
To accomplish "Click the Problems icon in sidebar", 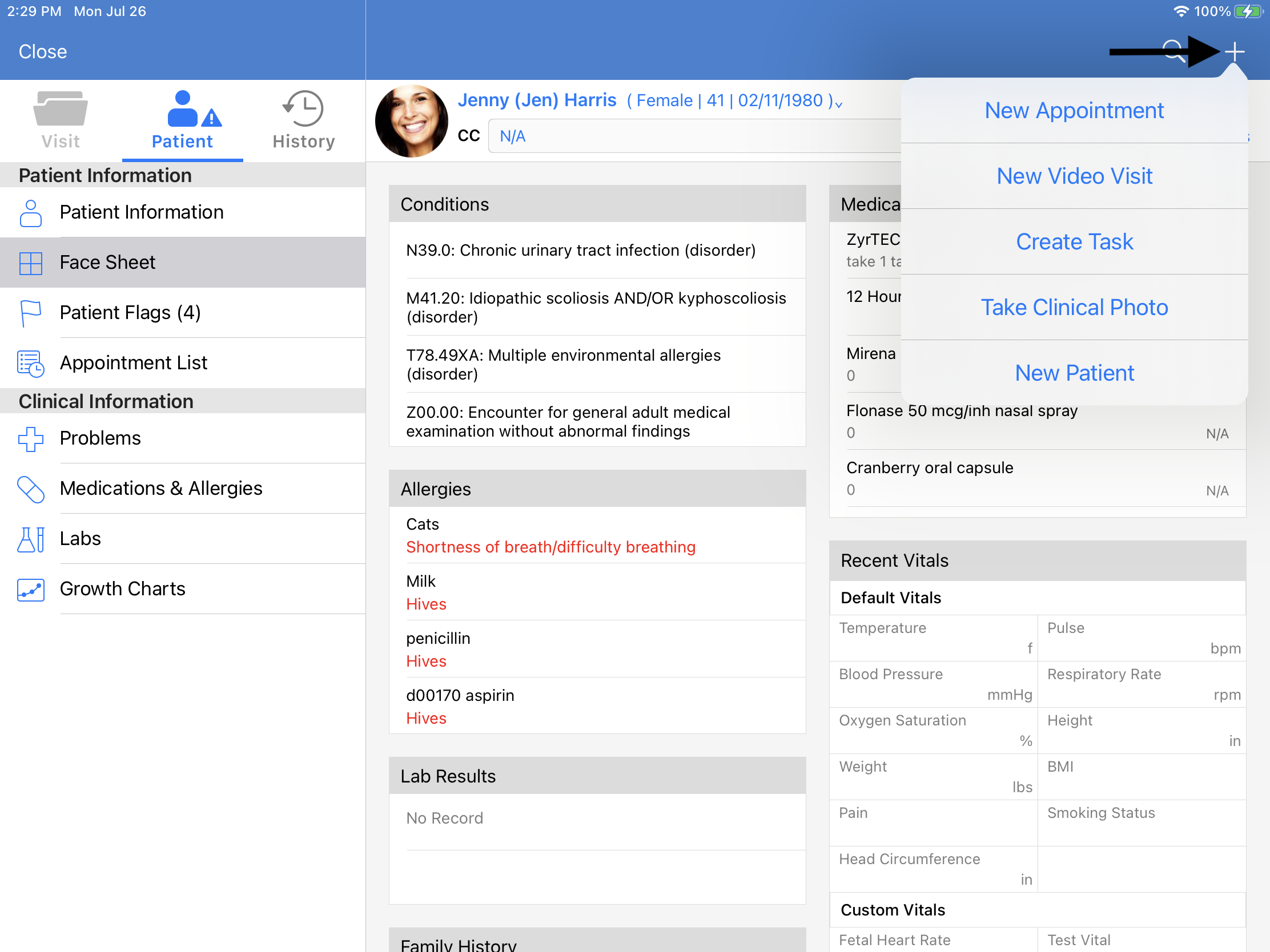I will point(29,438).
